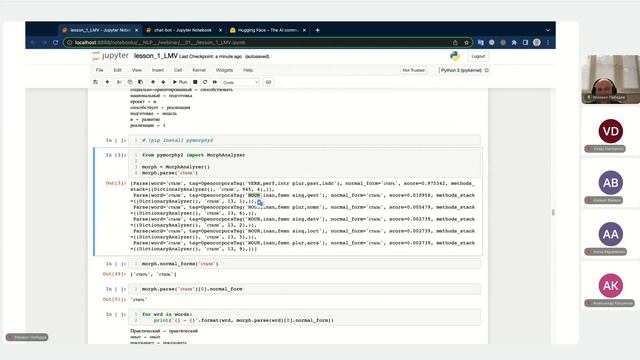The height and width of the screenshot is (360, 640).
Task: Select the presenter video thumbnail
Action: [611, 79]
